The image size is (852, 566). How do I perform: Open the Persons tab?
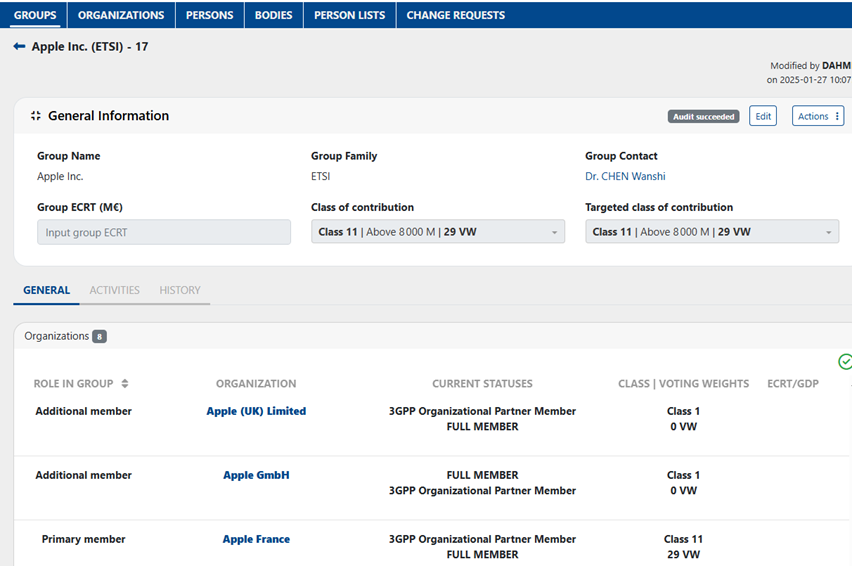point(209,15)
